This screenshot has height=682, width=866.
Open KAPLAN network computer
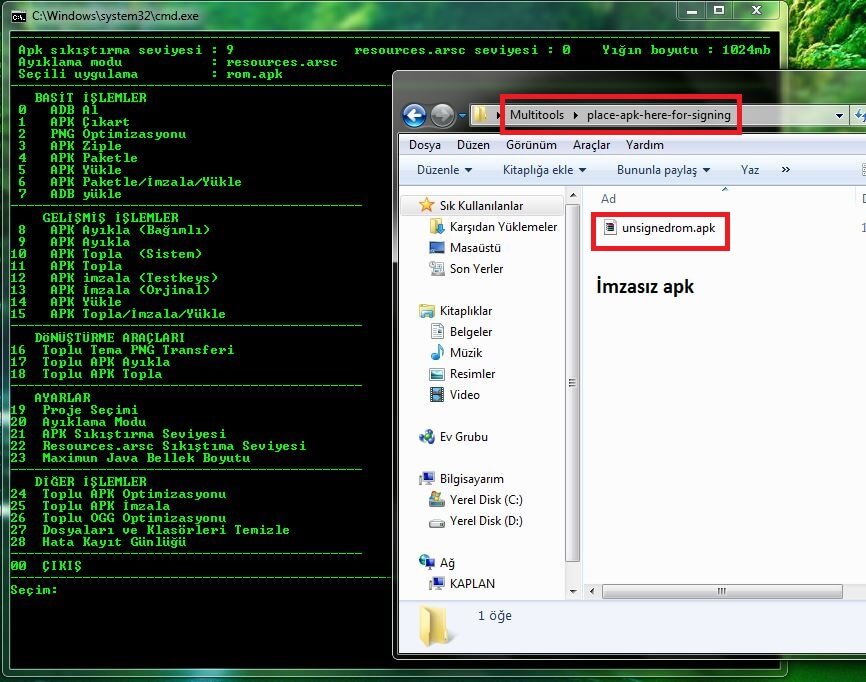[x=472, y=584]
